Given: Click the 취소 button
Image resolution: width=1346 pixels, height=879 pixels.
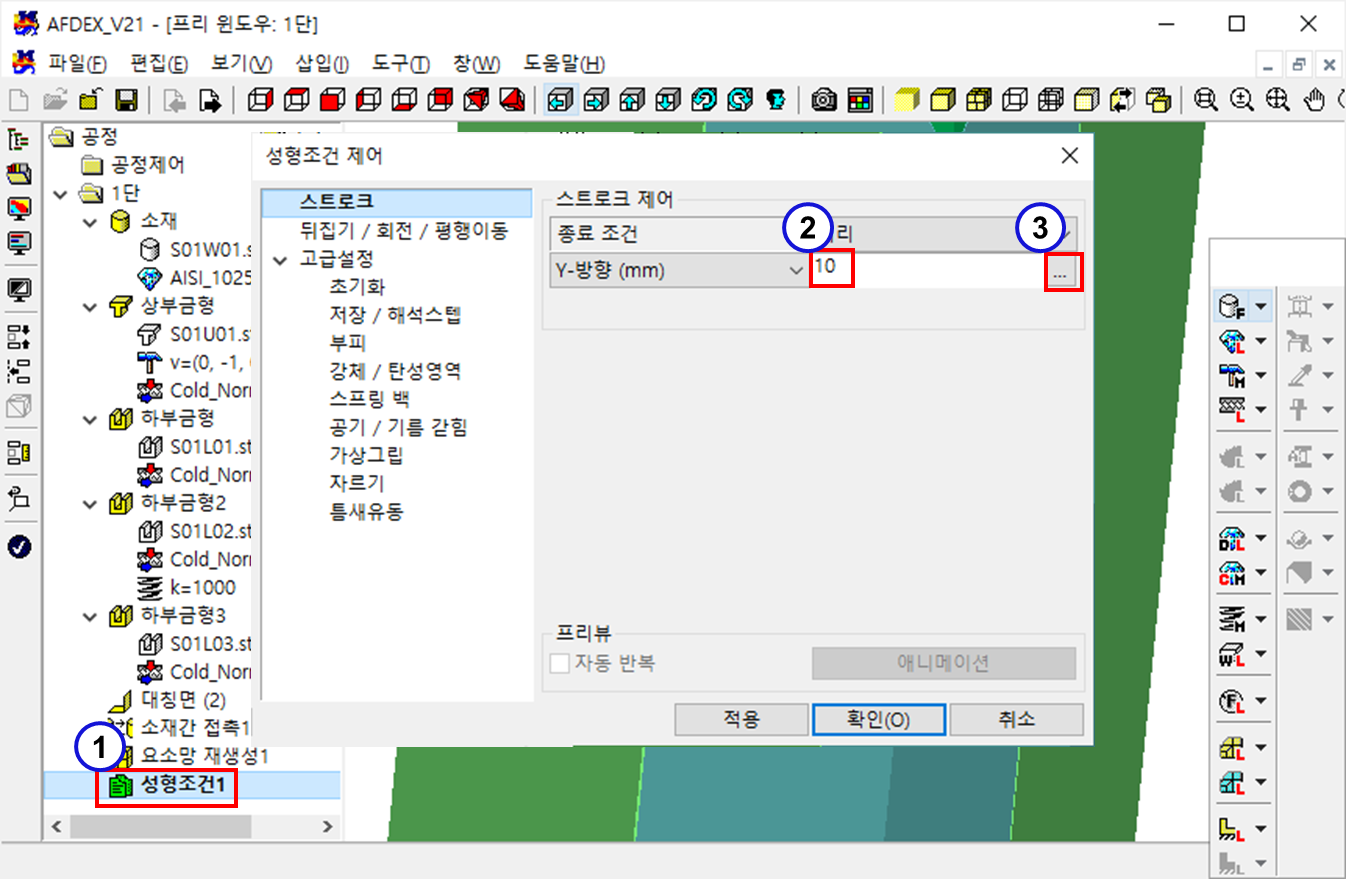Looking at the screenshot, I should (x=1016, y=719).
